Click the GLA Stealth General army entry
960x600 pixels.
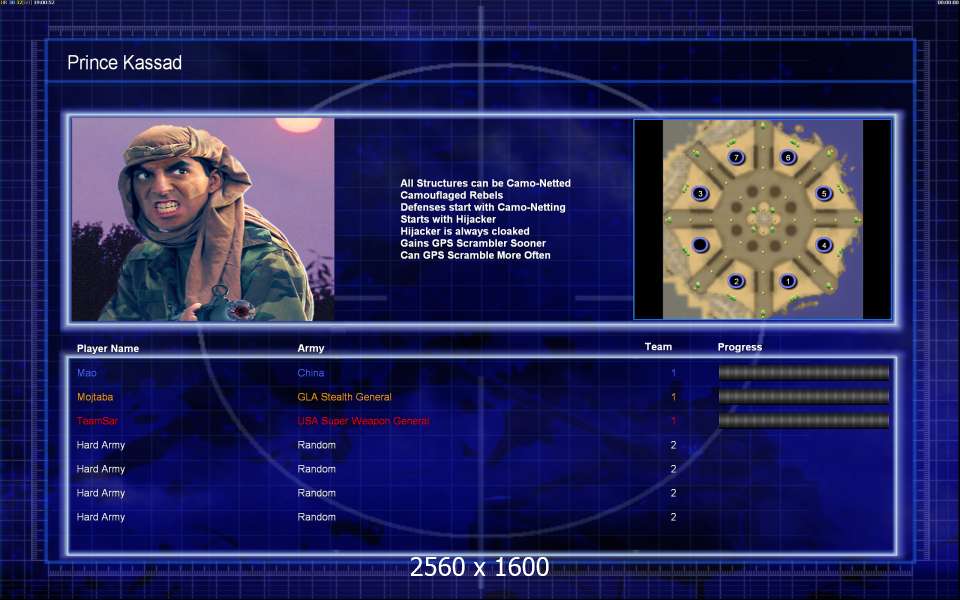point(344,397)
